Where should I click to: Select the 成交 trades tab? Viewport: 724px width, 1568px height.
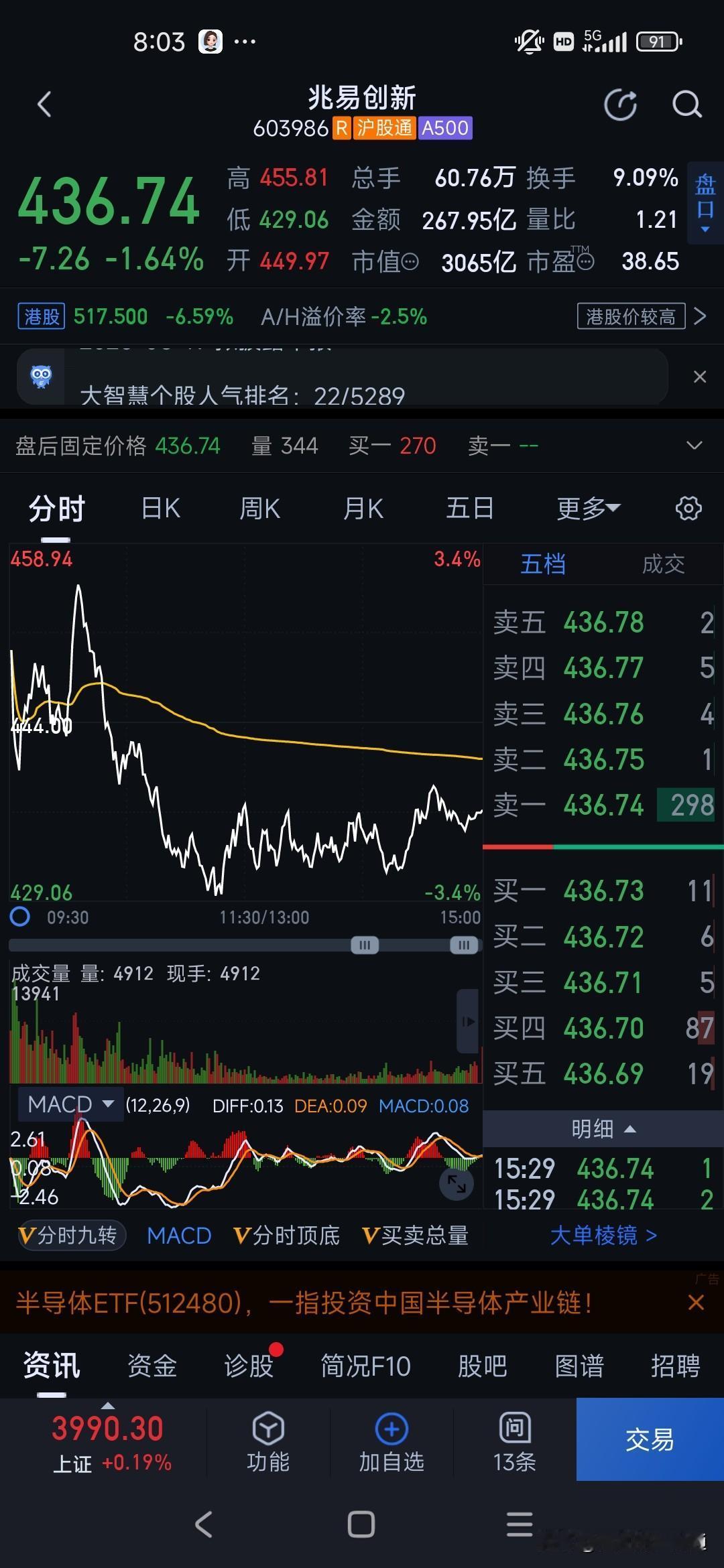664,564
